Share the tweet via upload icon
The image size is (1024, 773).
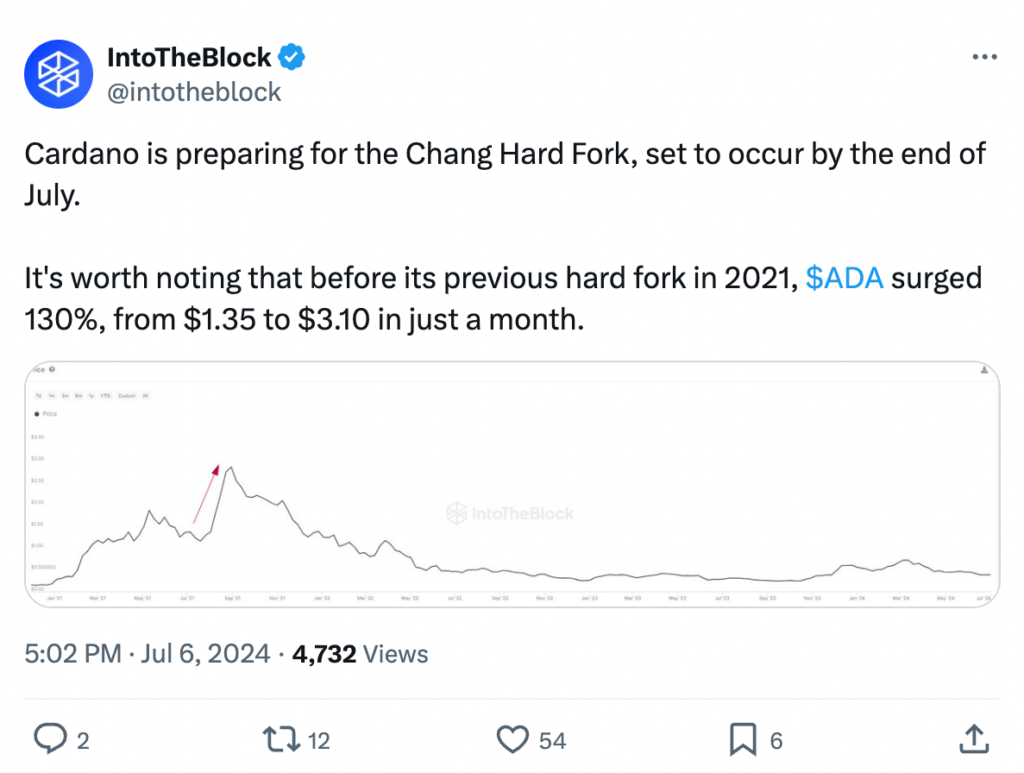point(974,739)
